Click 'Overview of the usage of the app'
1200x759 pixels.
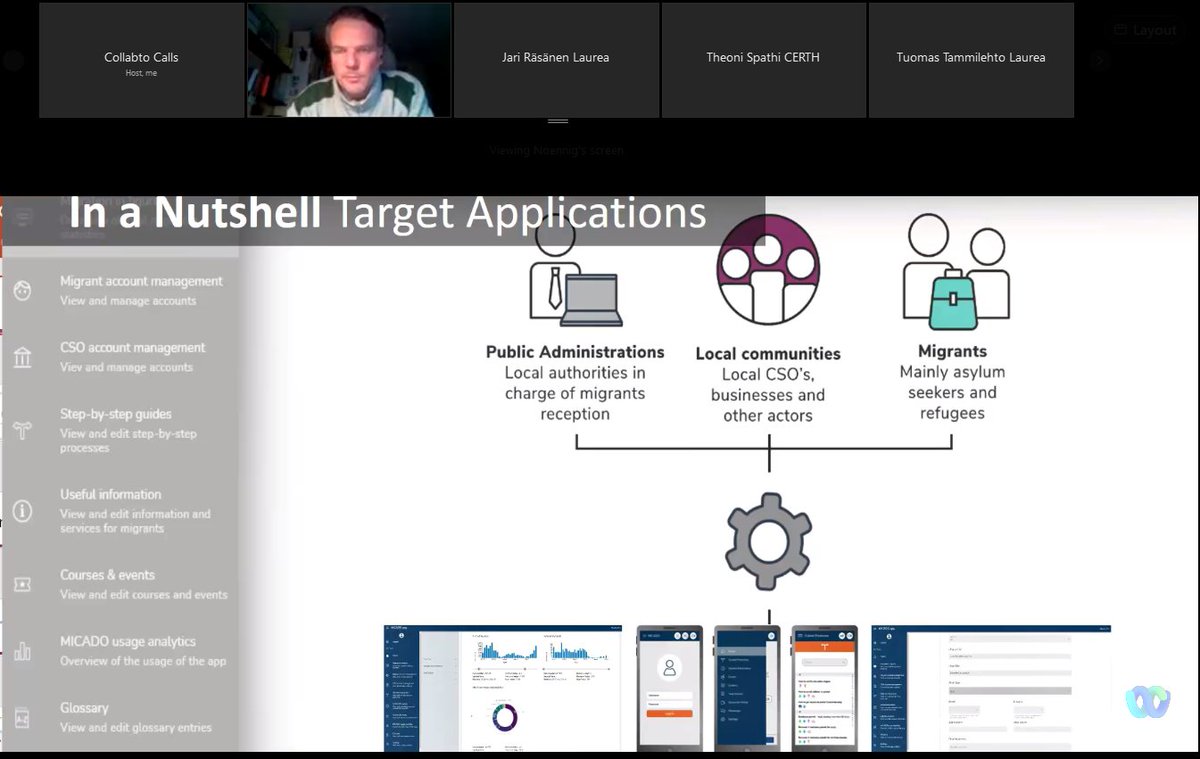coord(143,661)
